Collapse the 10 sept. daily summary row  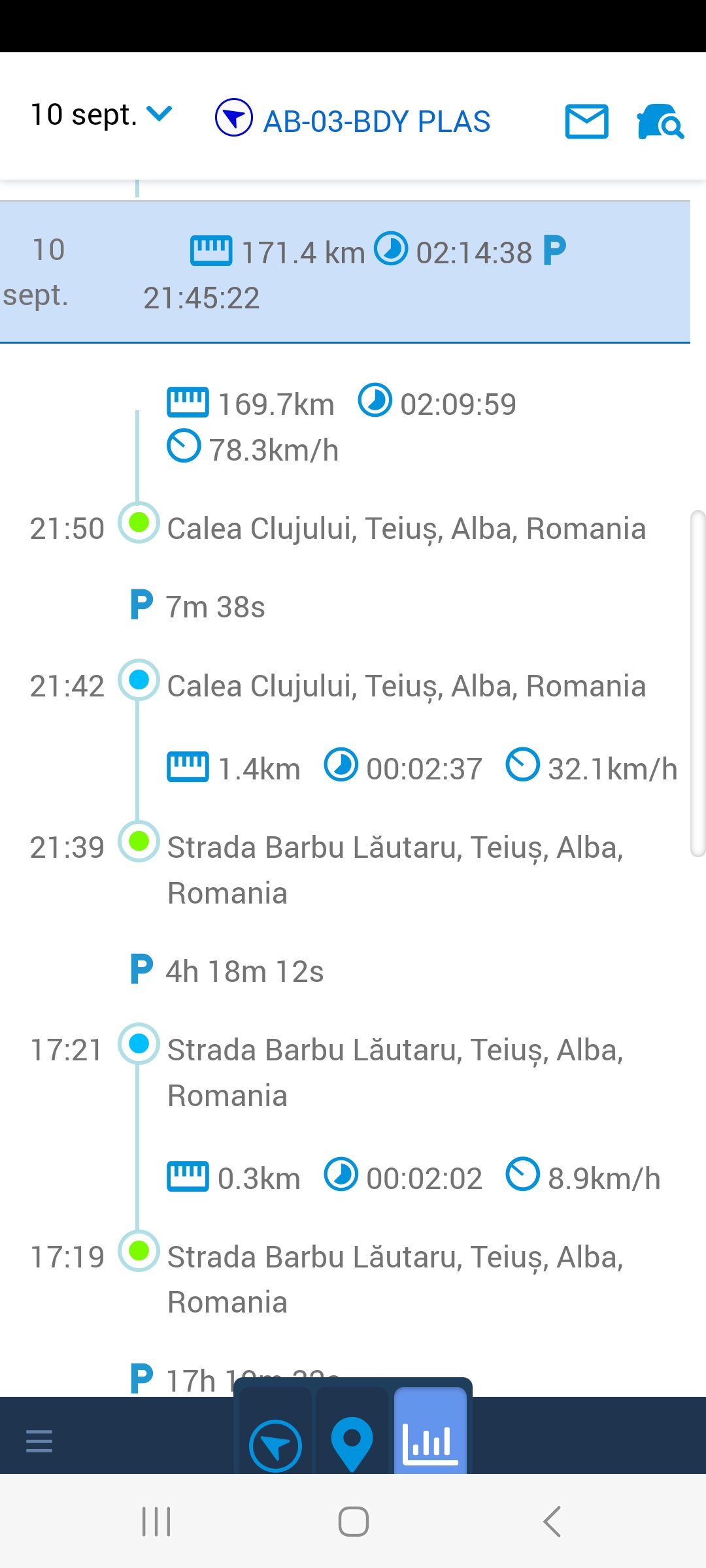click(x=345, y=272)
